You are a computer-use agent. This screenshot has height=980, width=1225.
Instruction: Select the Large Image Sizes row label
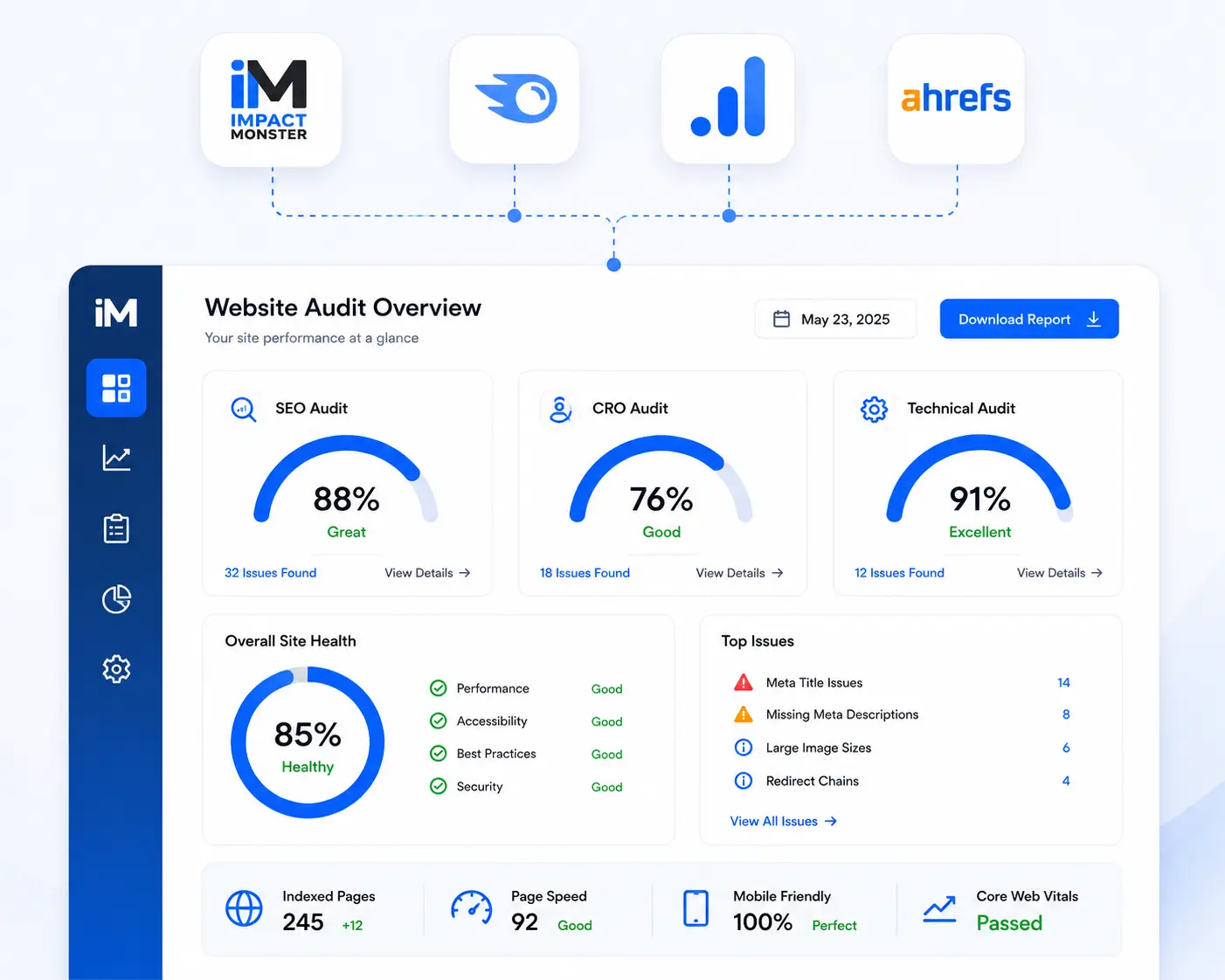819,748
